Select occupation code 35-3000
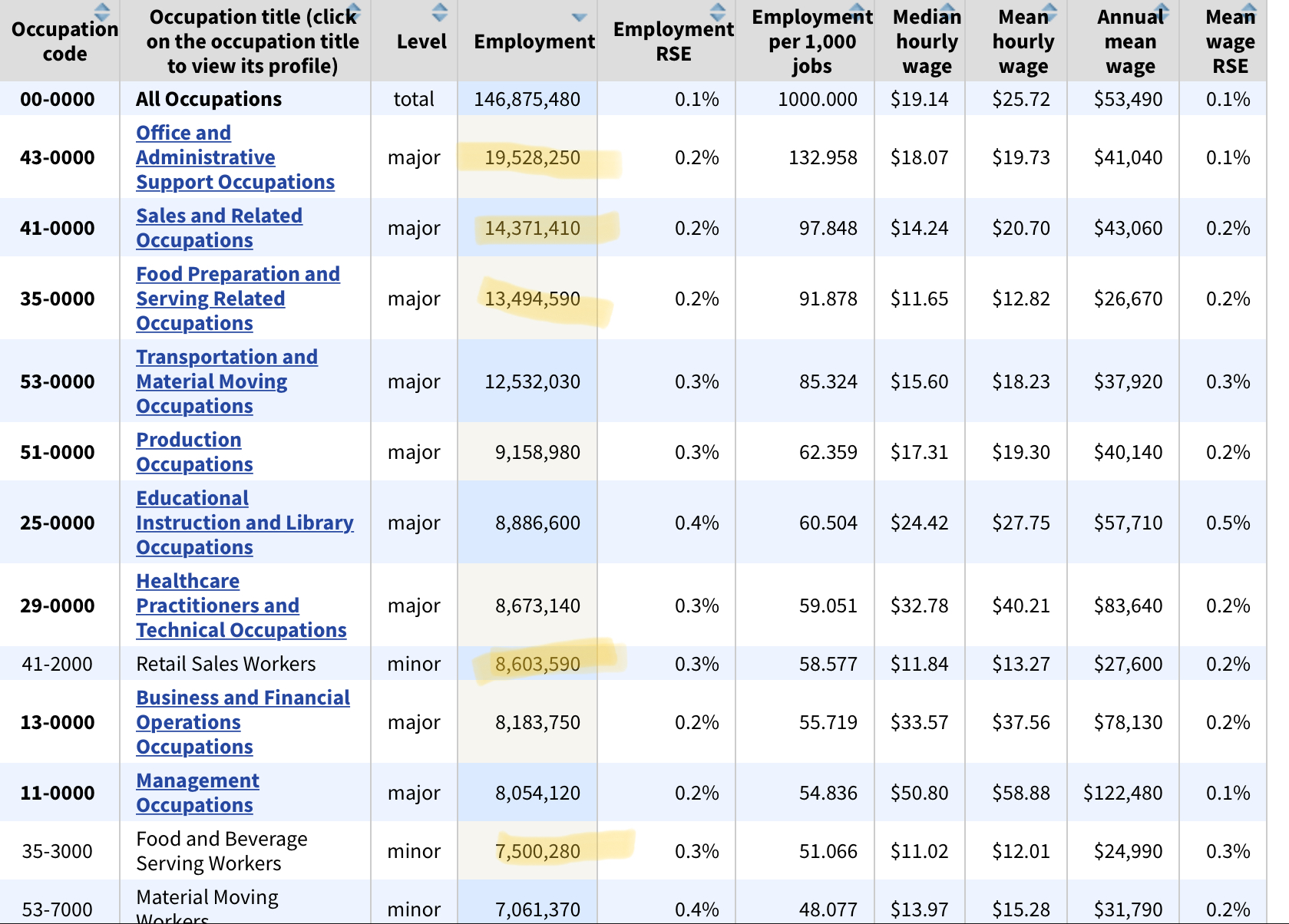Screen dimensions: 1289x924 tap(58, 851)
